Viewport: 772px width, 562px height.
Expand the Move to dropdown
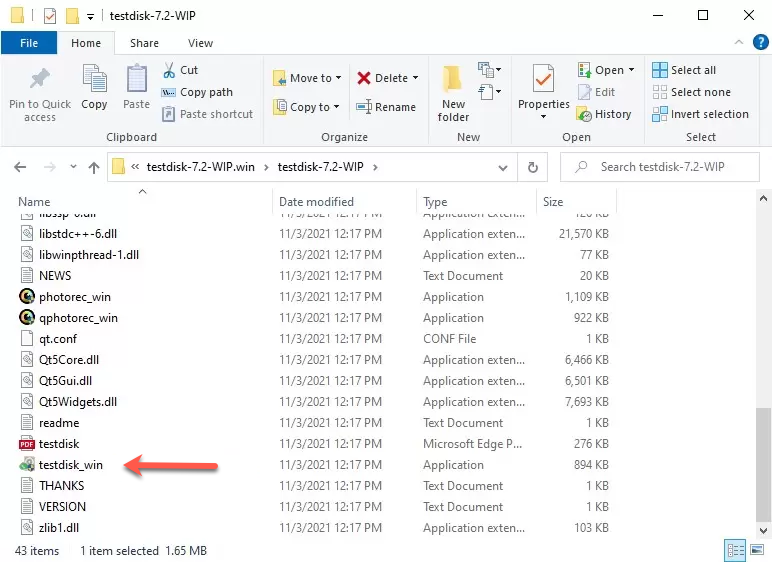pos(338,78)
